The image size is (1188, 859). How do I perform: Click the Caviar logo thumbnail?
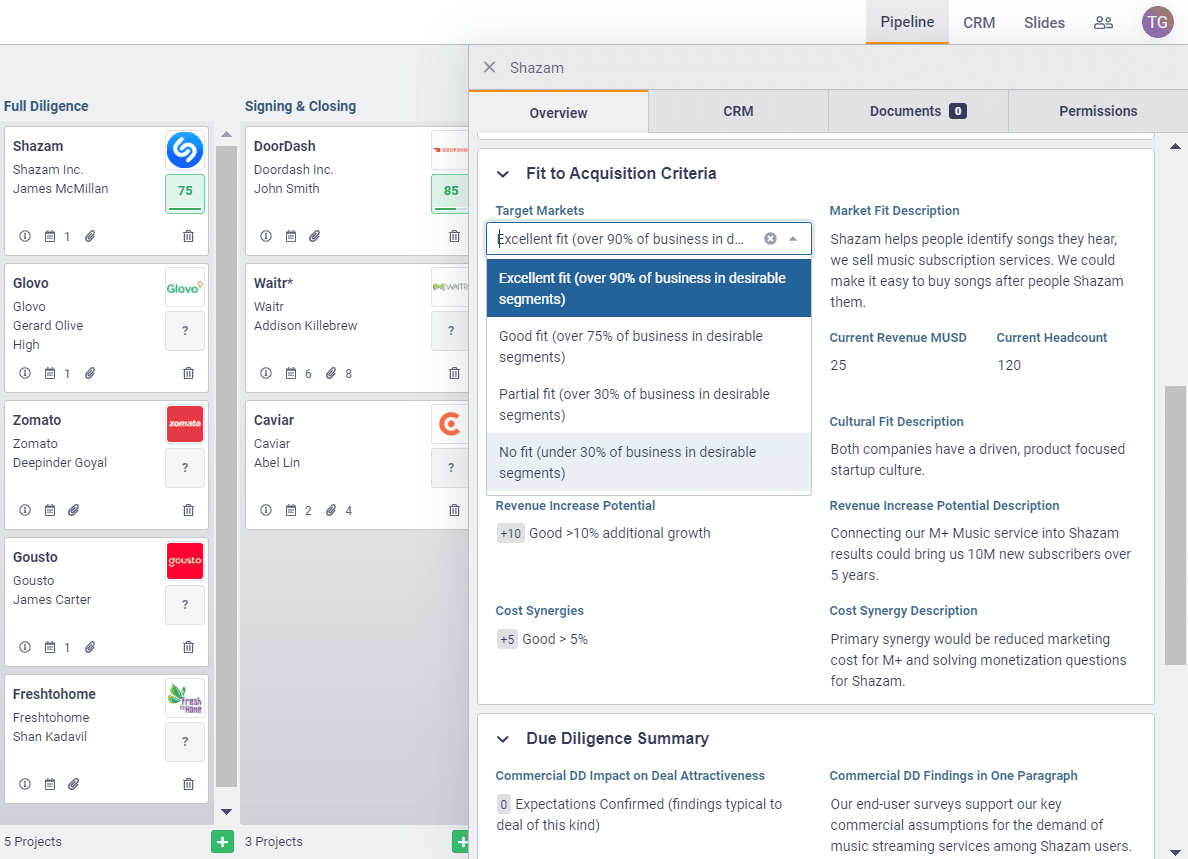pyautogui.click(x=450, y=424)
